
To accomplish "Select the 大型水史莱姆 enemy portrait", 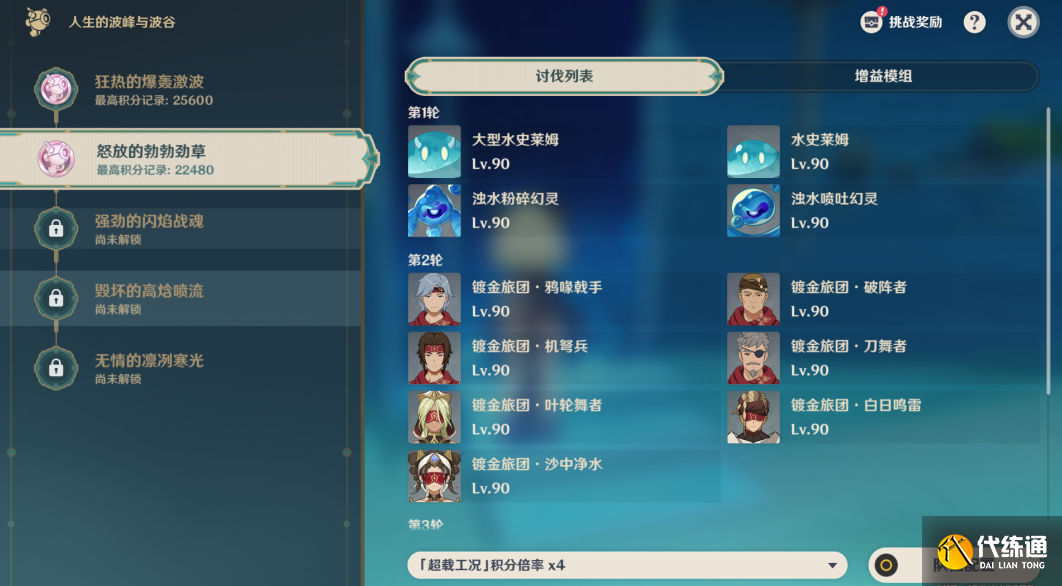I will click(434, 152).
